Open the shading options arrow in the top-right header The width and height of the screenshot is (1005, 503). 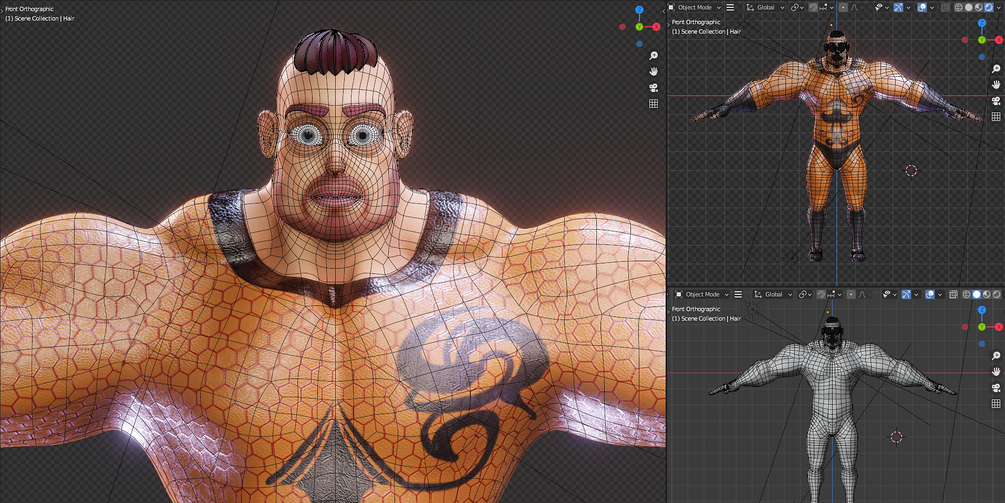999,8
